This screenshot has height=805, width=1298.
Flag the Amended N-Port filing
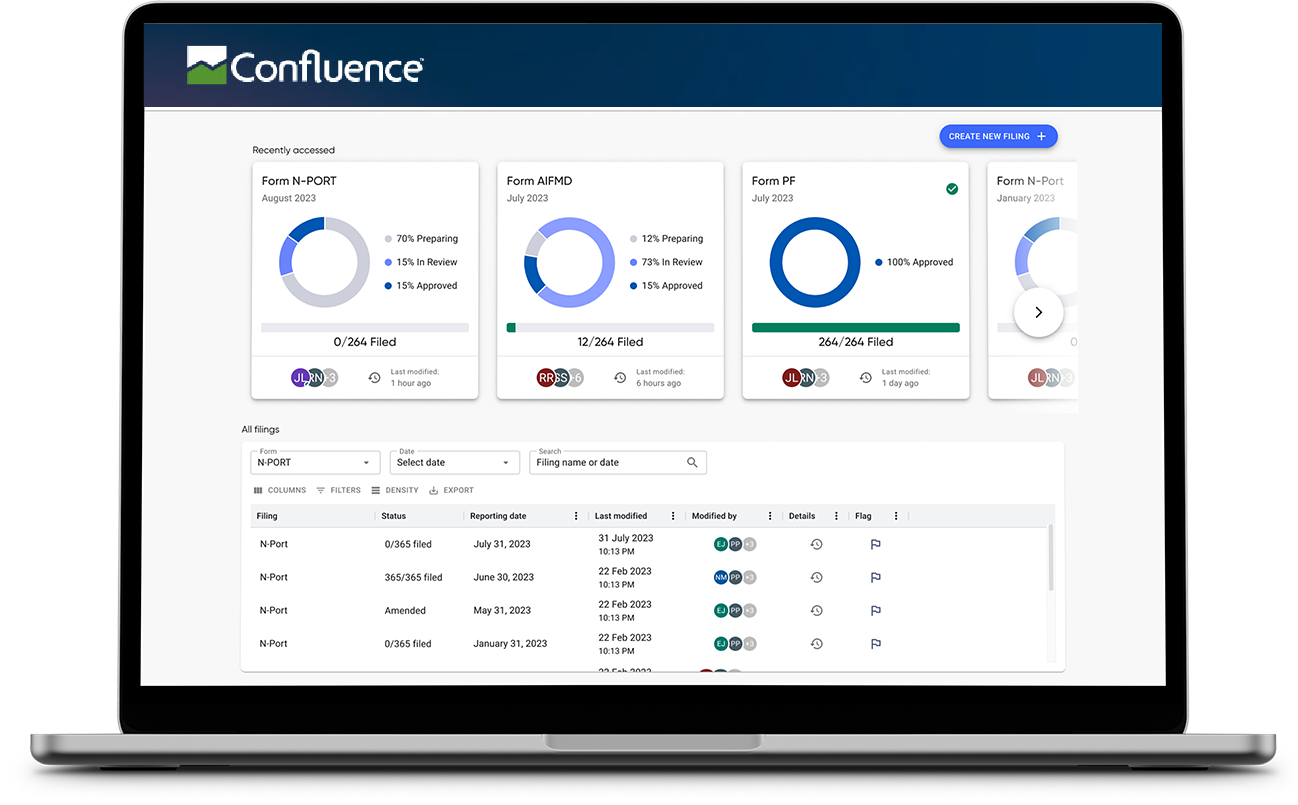click(875, 610)
